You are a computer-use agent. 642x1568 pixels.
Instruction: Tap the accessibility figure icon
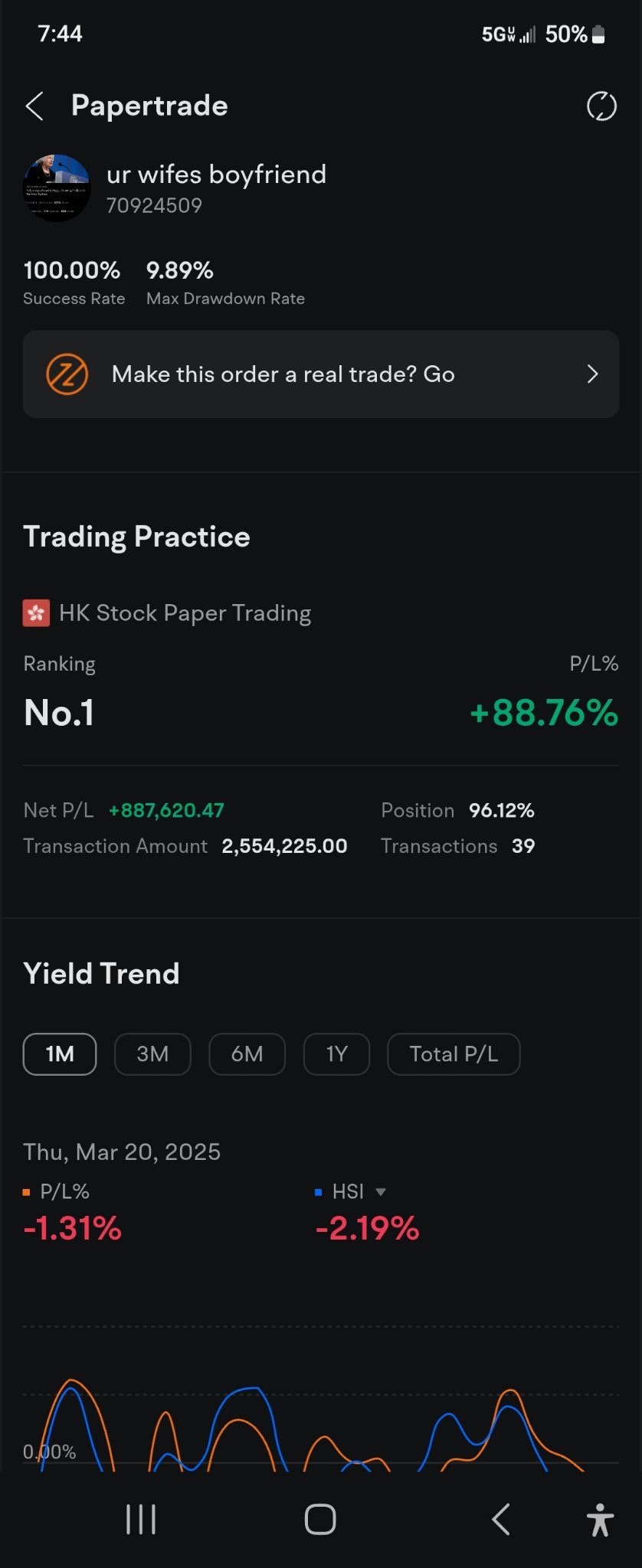(x=600, y=1519)
